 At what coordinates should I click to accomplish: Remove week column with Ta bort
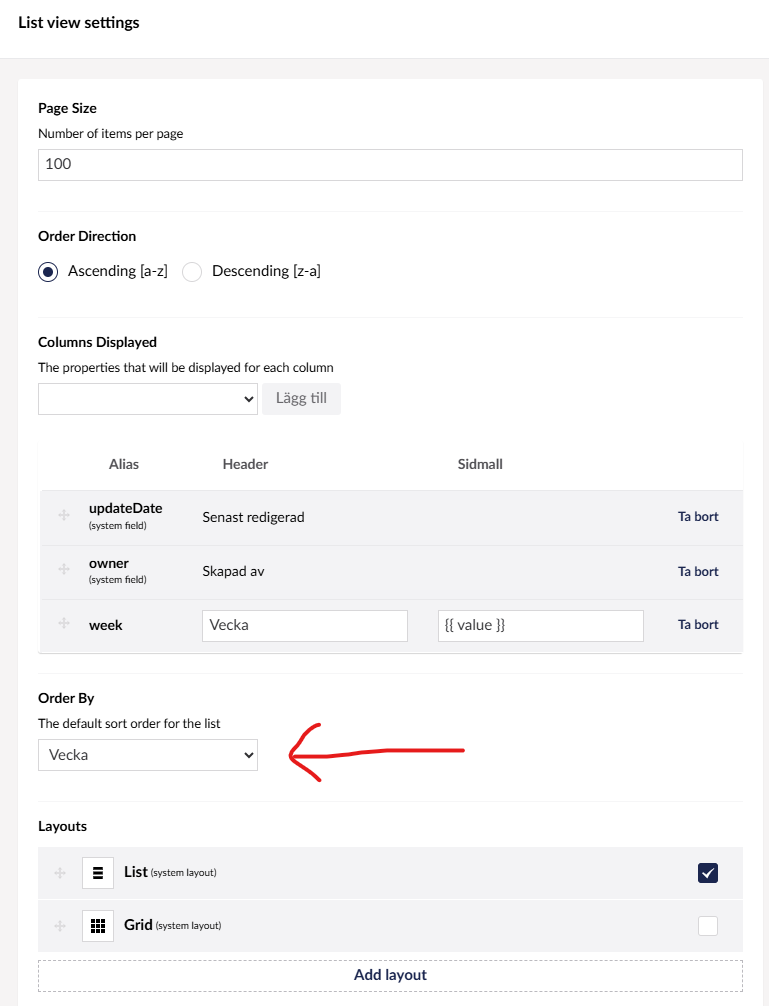698,624
